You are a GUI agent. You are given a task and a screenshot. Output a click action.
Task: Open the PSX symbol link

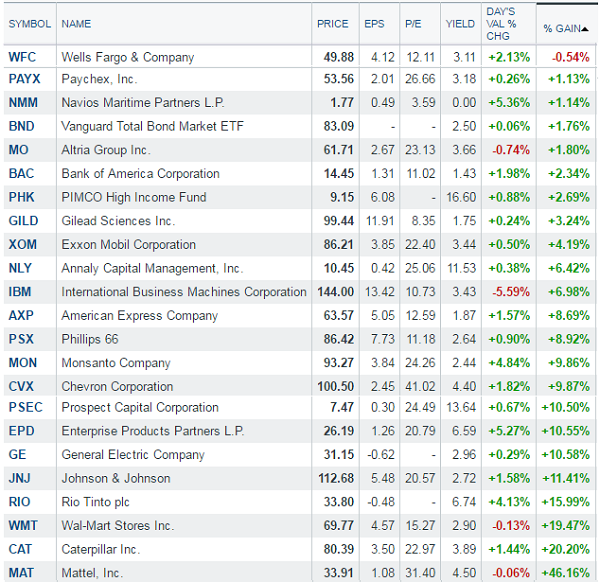[x=21, y=339]
